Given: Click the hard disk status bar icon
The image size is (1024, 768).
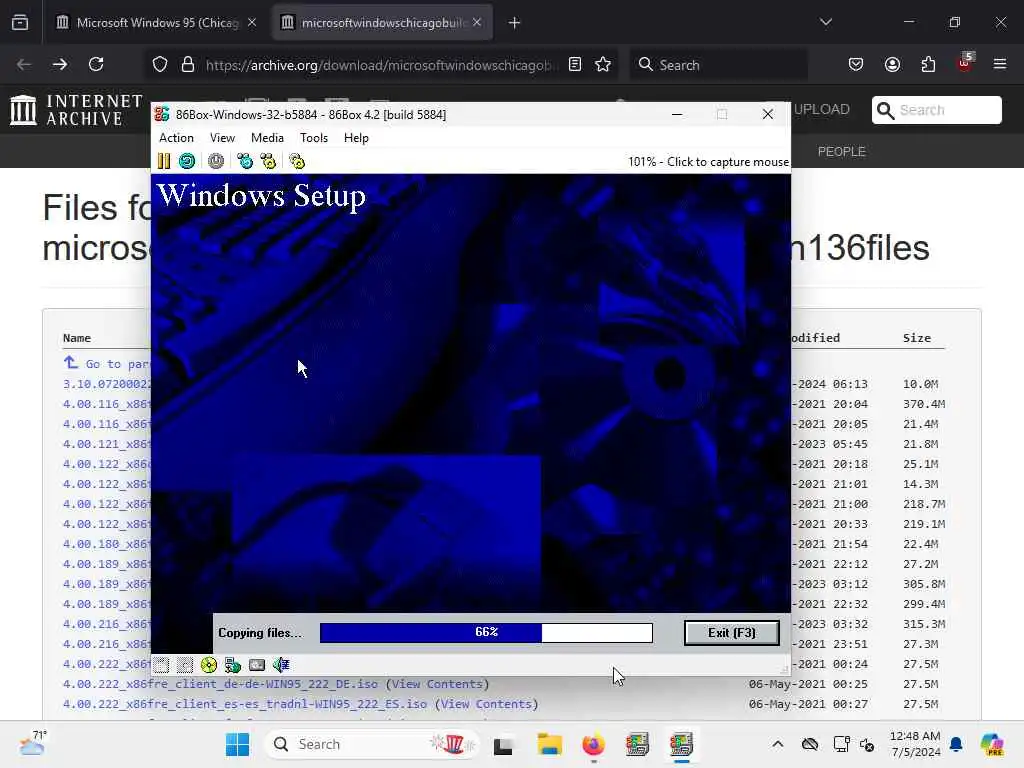Looking at the screenshot, I should click(x=257, y=665).
